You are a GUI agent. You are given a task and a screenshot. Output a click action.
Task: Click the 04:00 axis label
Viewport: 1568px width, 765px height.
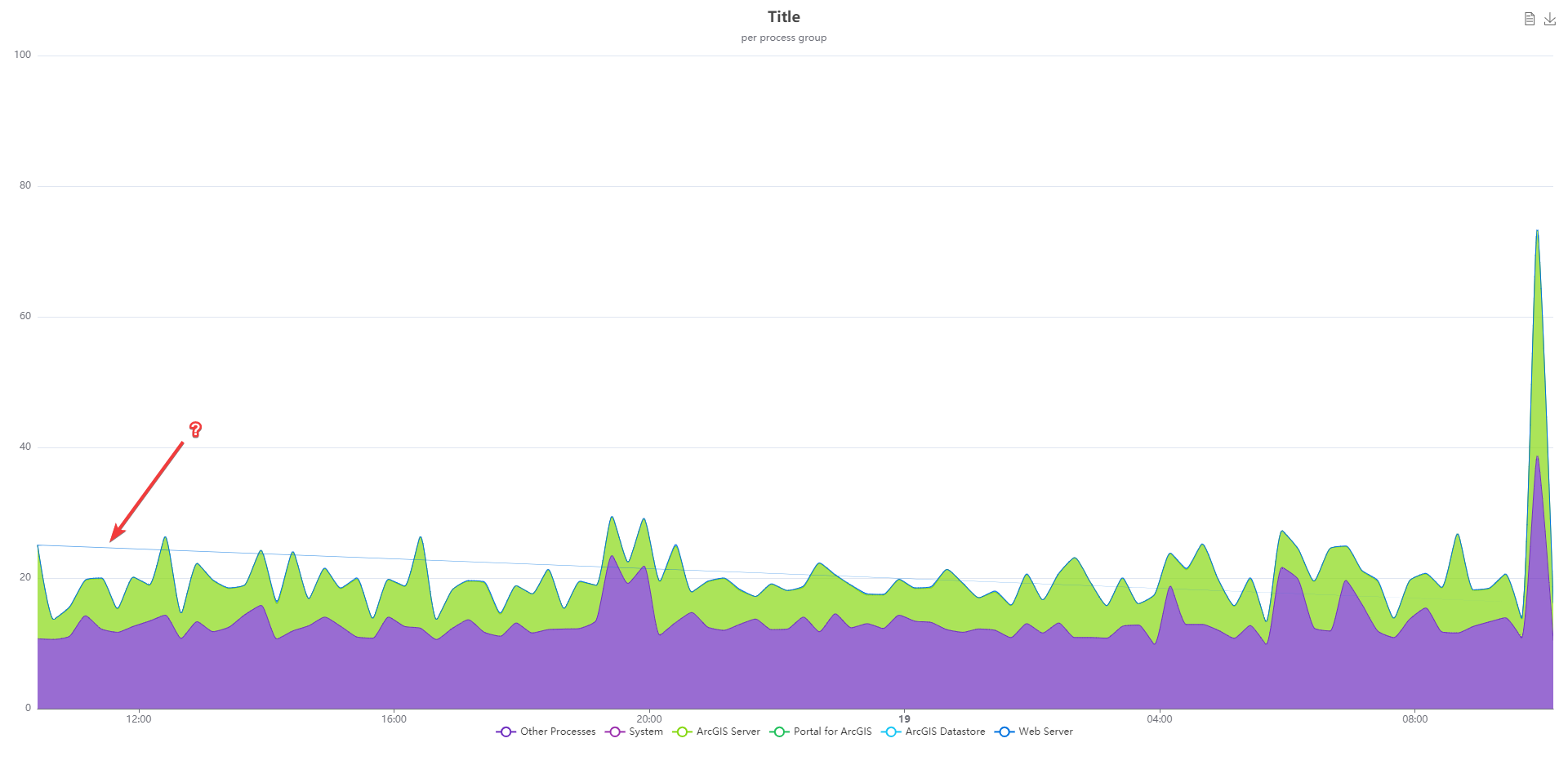coord(1161,718)
